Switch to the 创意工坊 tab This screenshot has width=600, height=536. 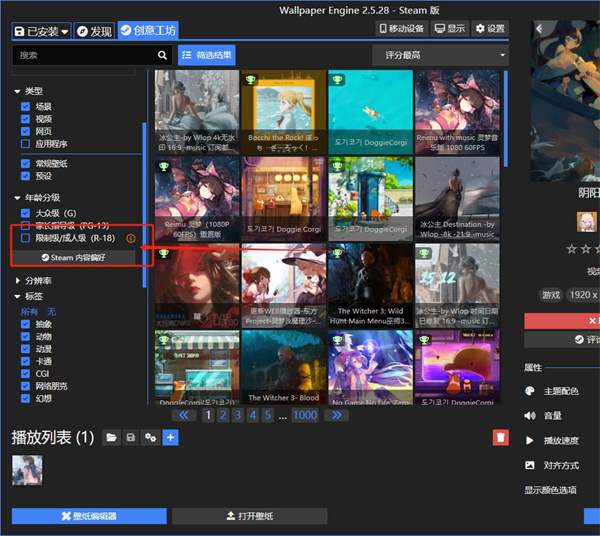148,30
